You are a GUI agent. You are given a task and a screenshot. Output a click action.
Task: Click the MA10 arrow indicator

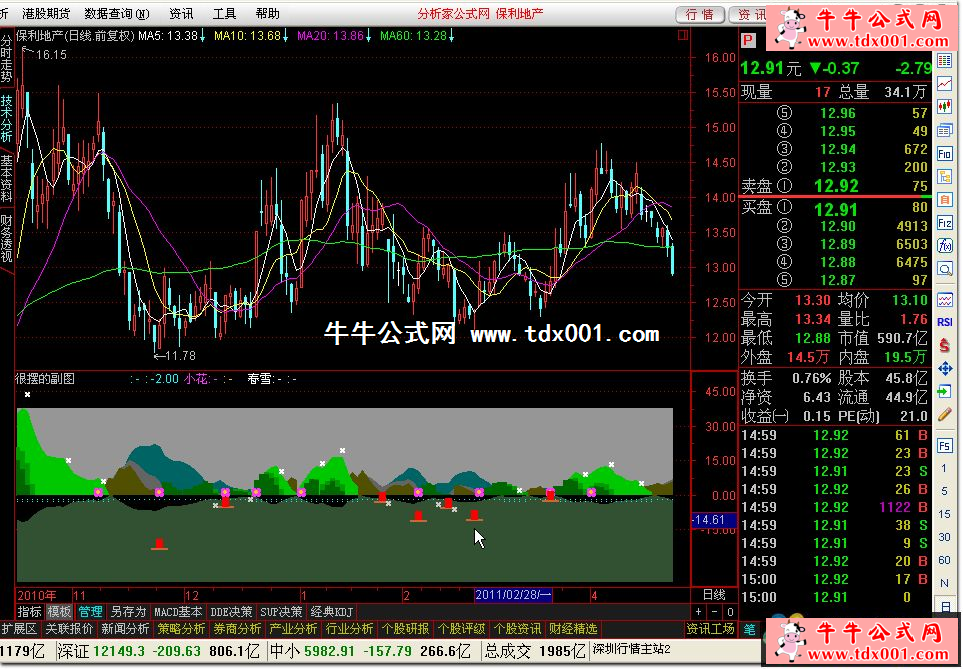point(285,36)
